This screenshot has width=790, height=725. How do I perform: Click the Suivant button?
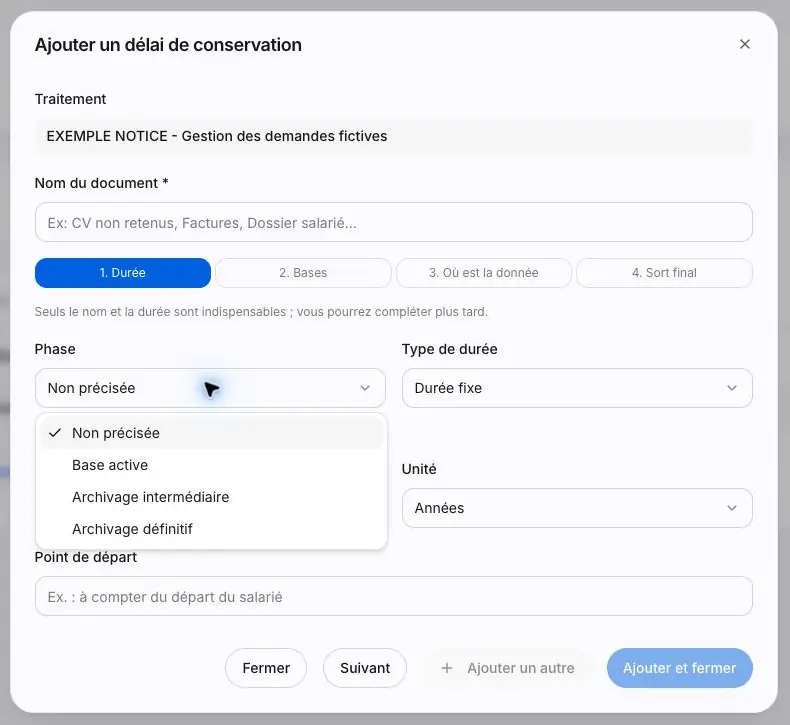pyautogui.click(x=365, y=668)
